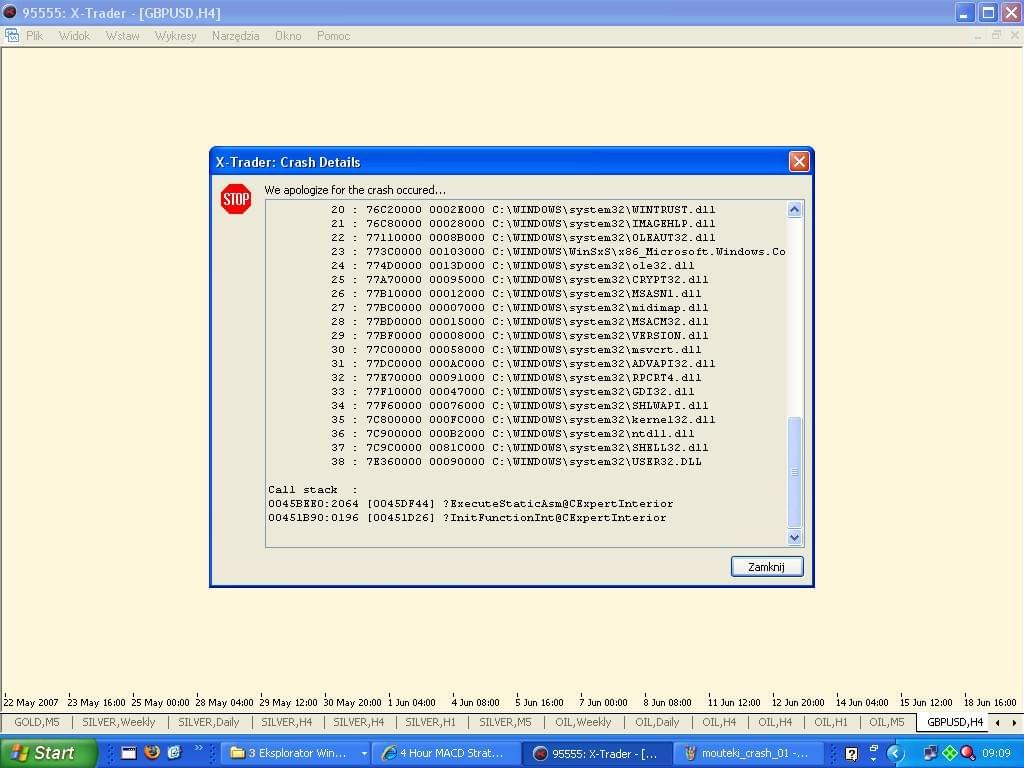Click the Show Desktop quick launch icon
This screenshot has width=1024, height=768.
click(129, 753)
